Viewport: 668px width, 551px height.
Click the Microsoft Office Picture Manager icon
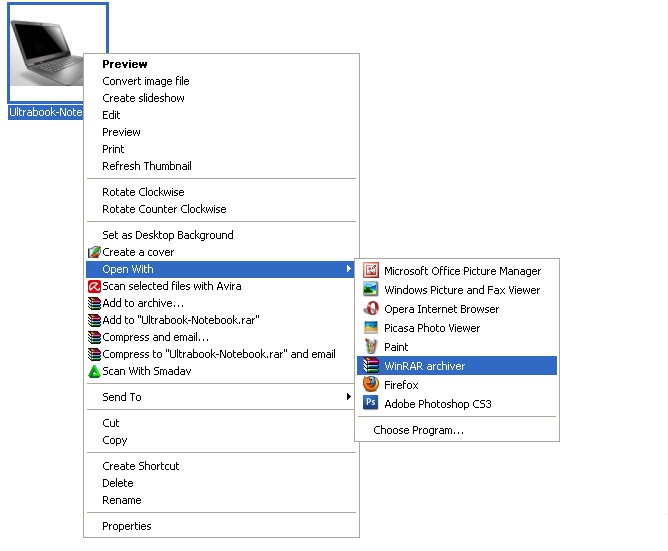click(x=371, y=271)
